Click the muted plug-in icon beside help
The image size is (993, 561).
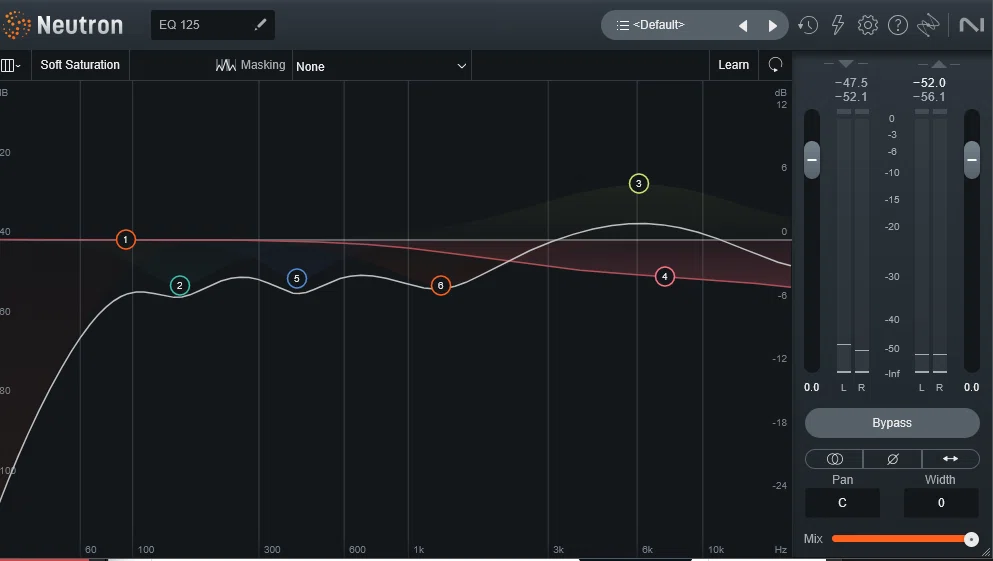(928, 25)
